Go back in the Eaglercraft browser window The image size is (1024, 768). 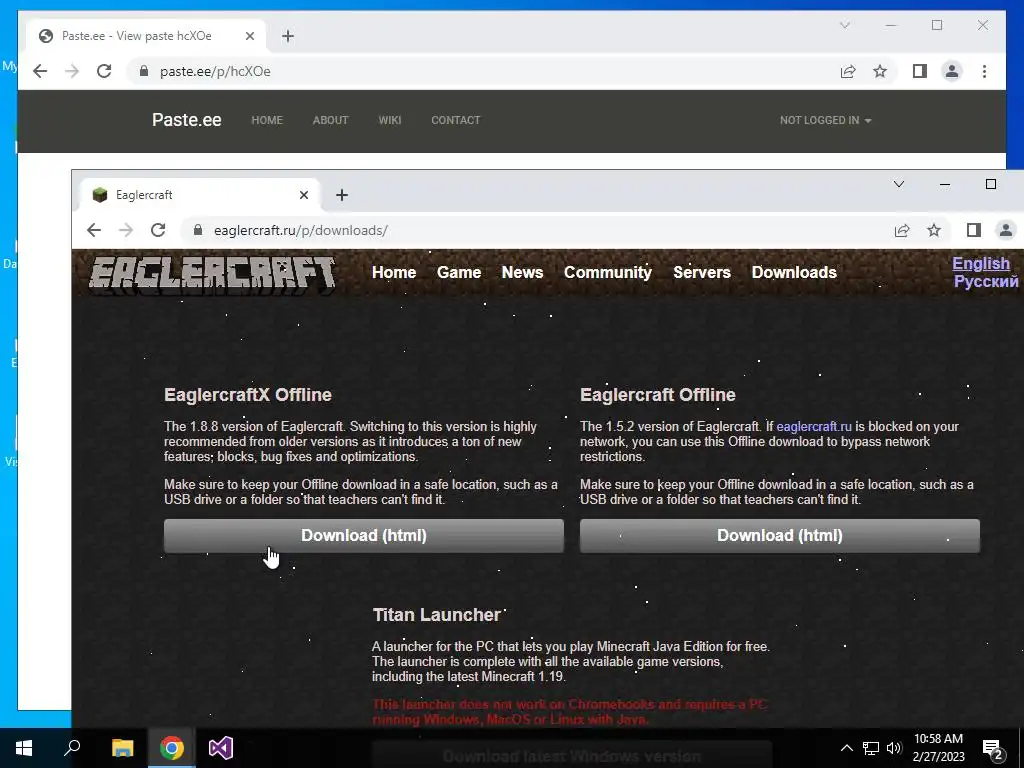(x=94, y=230)
